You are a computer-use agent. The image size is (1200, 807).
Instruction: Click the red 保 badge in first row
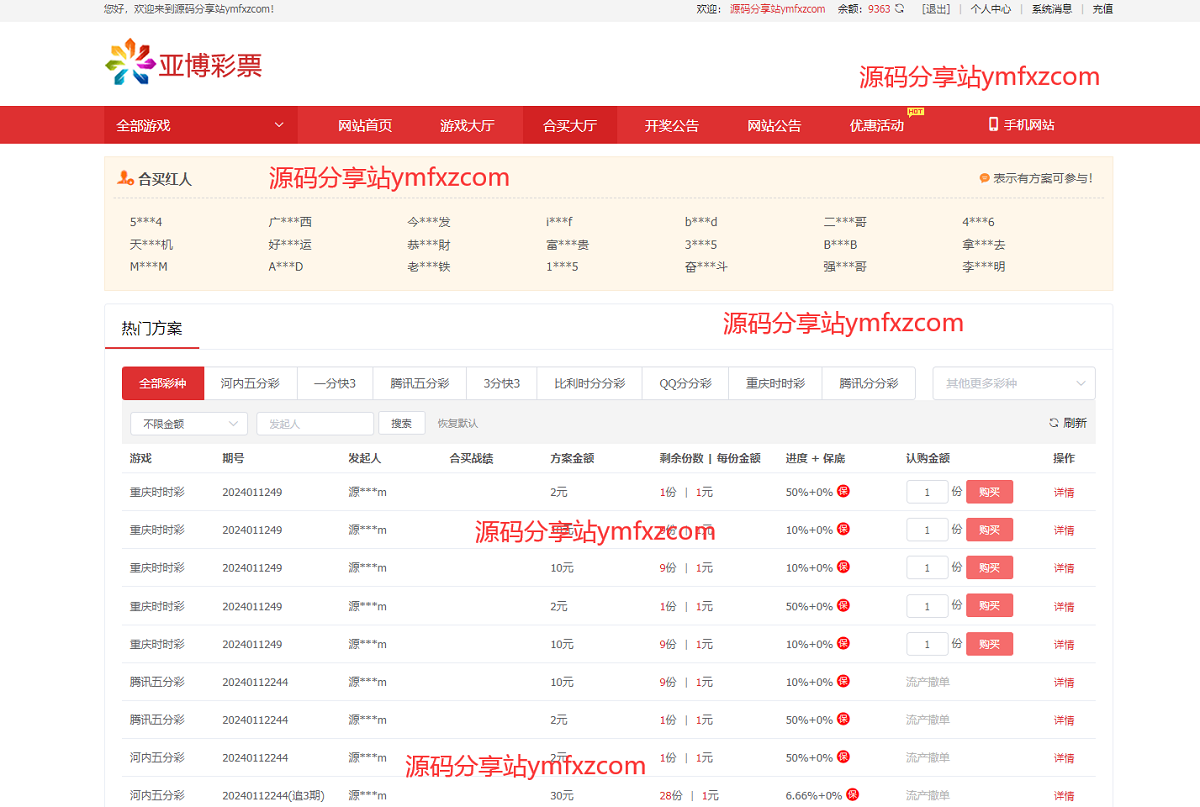[x=843, y=491]
